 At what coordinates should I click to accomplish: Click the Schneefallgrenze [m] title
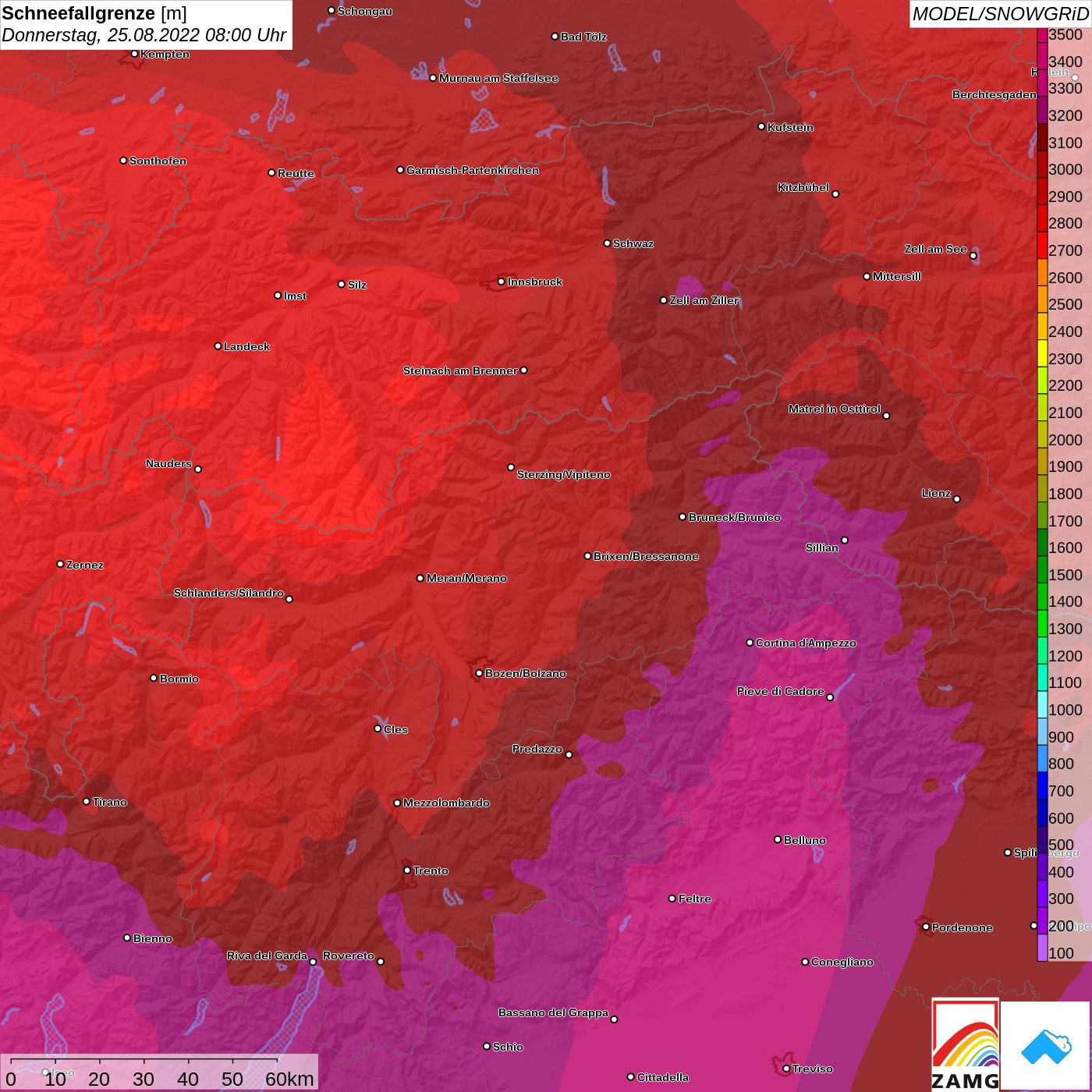coord(94,13)
